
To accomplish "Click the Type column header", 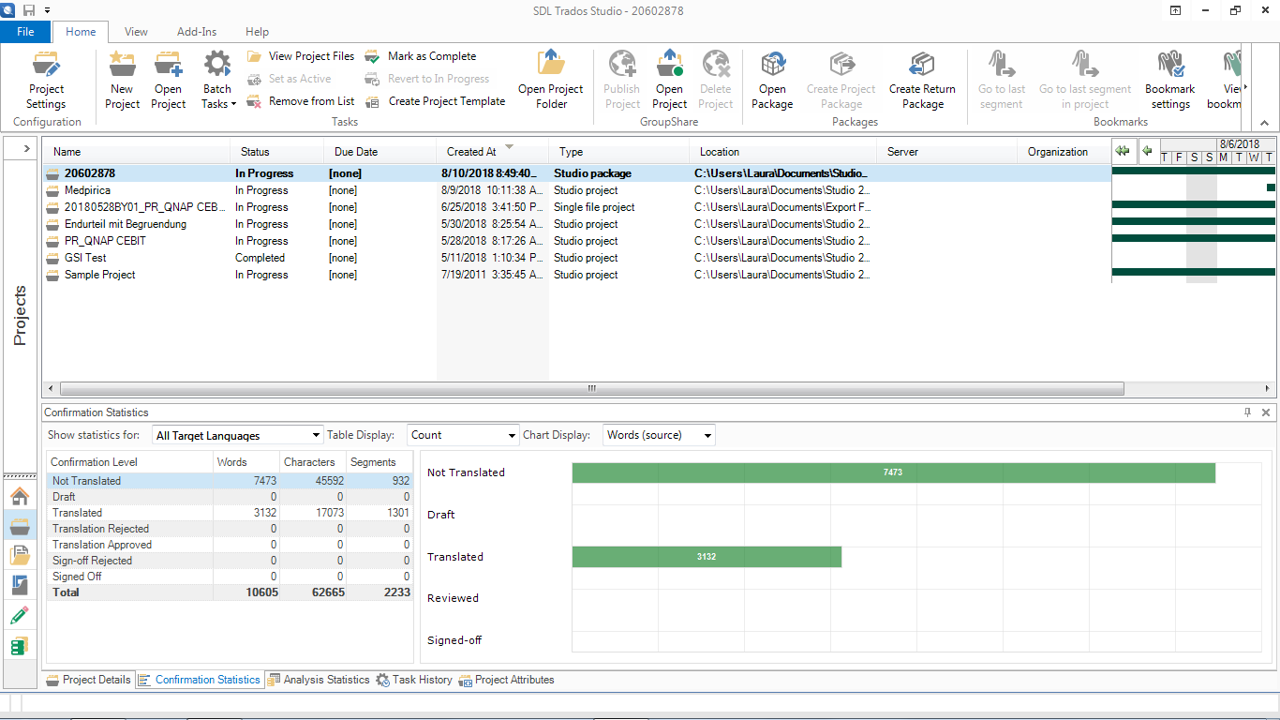I will click(x=620, y=152).
